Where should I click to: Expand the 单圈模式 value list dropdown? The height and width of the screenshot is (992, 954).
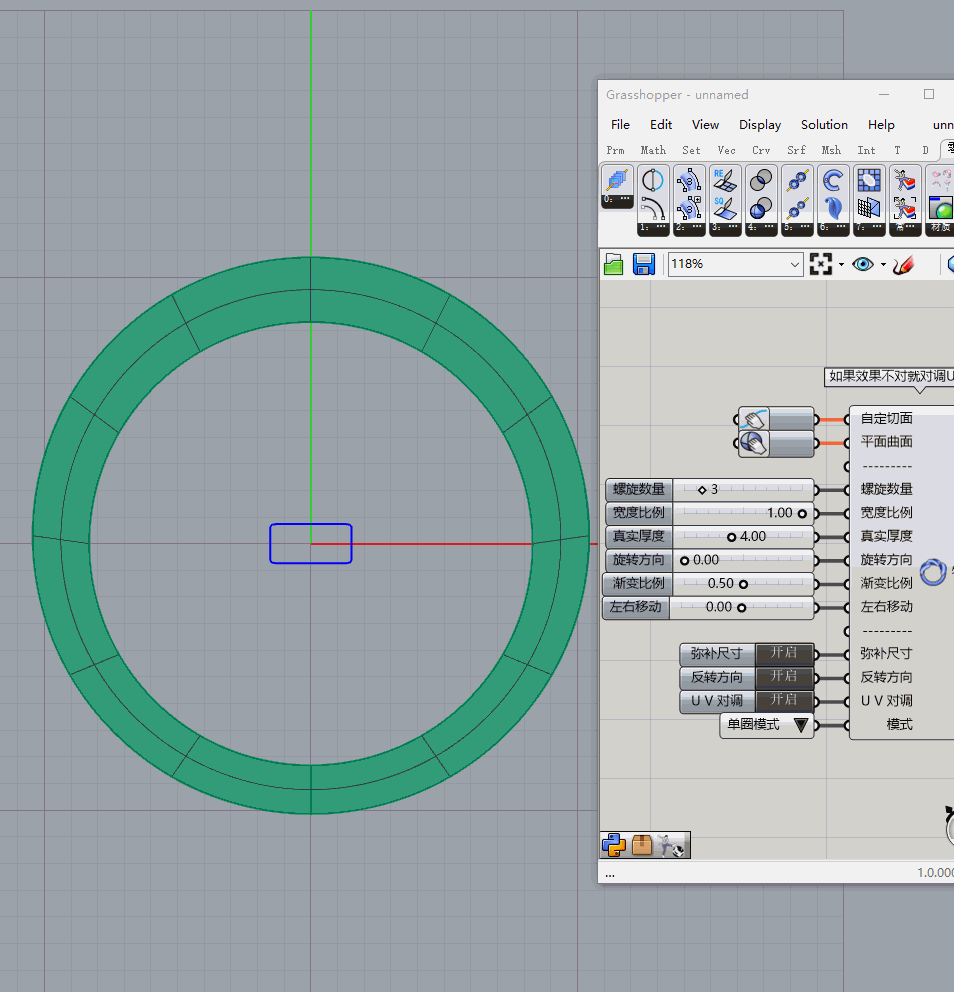801,725
